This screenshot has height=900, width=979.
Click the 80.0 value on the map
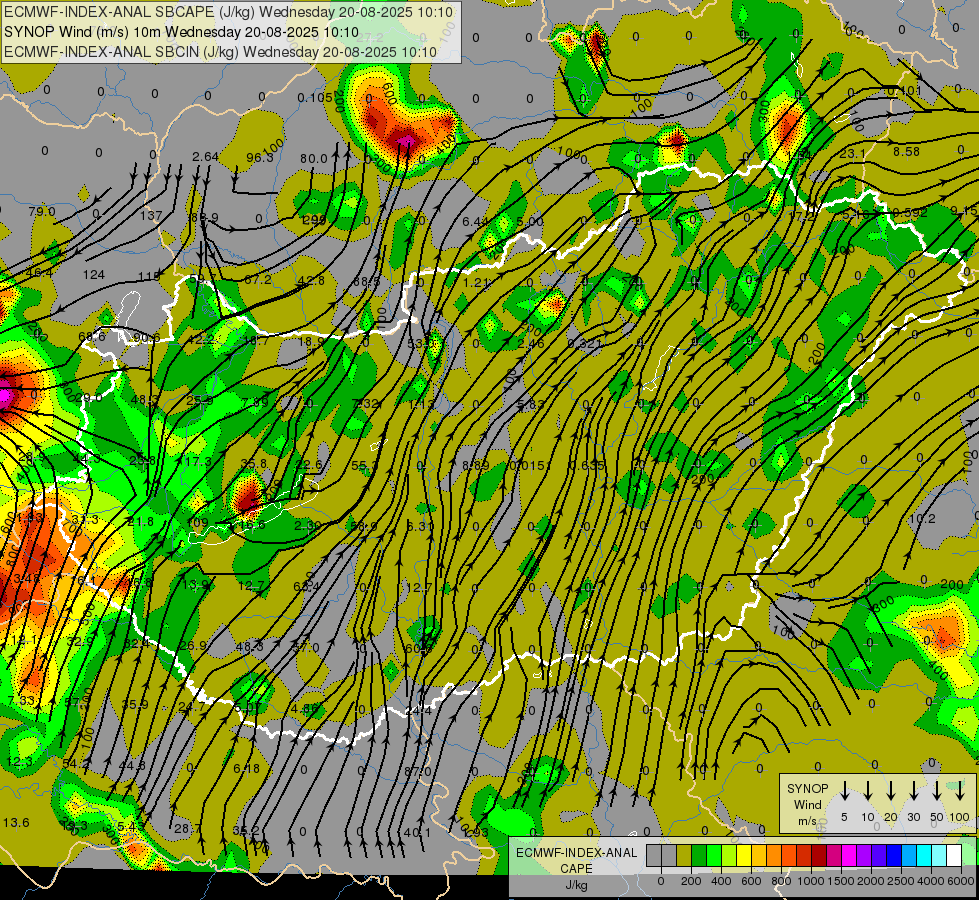point(313,159)
